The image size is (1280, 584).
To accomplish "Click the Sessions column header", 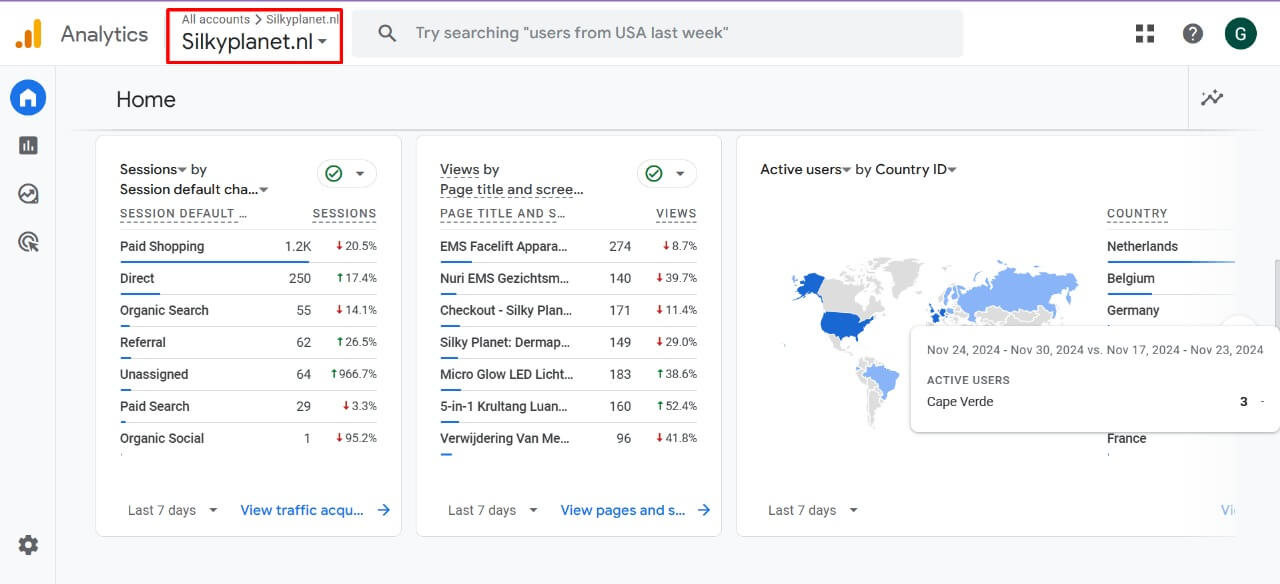I will [x=345, y=214].
